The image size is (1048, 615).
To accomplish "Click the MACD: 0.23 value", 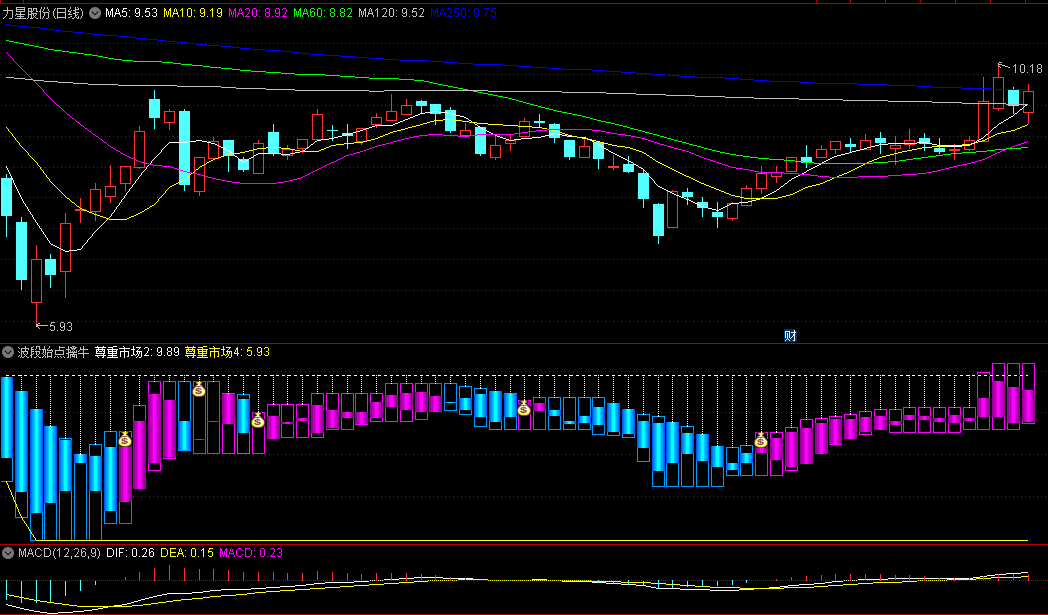I will tap(251, 553).
